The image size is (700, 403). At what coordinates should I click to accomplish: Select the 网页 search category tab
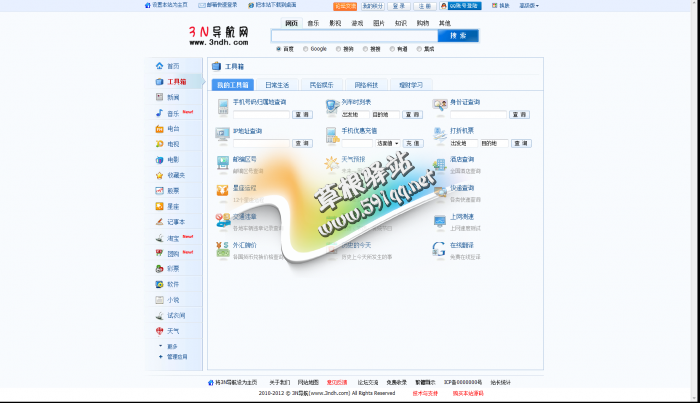point(292,23)
